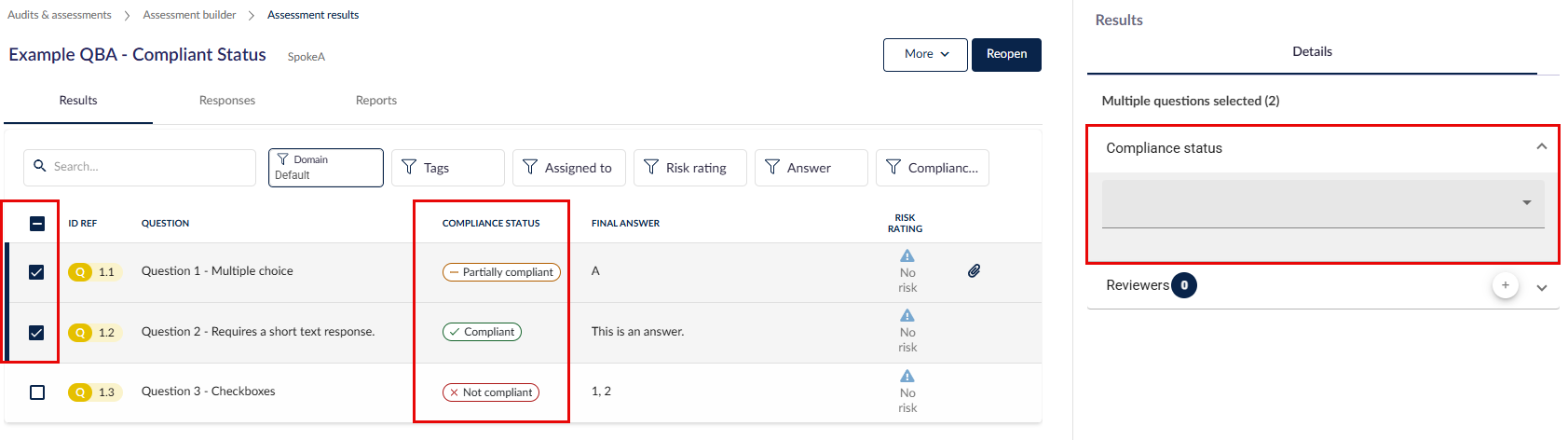Collapse the Compliance status section chevron
The height and width of the screenshot is (440, 1568).
click(x=1542, y=147)
